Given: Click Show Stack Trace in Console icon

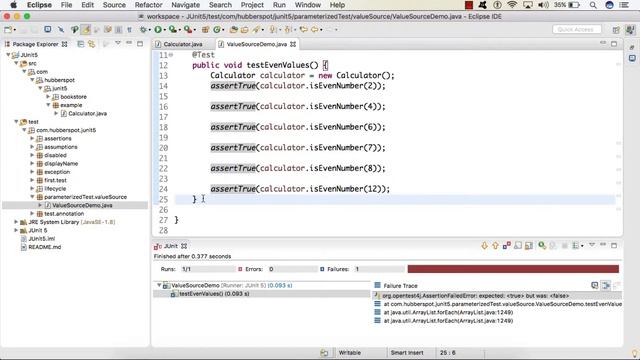Looking at the screenshot, I should coord(595,285).
